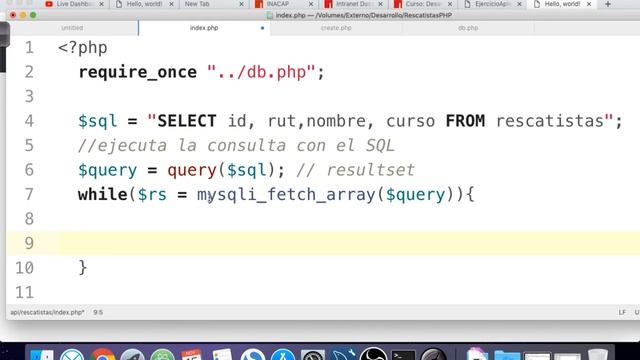
Task: Click the INACAP tab favicon
Action: click(259, 4)
